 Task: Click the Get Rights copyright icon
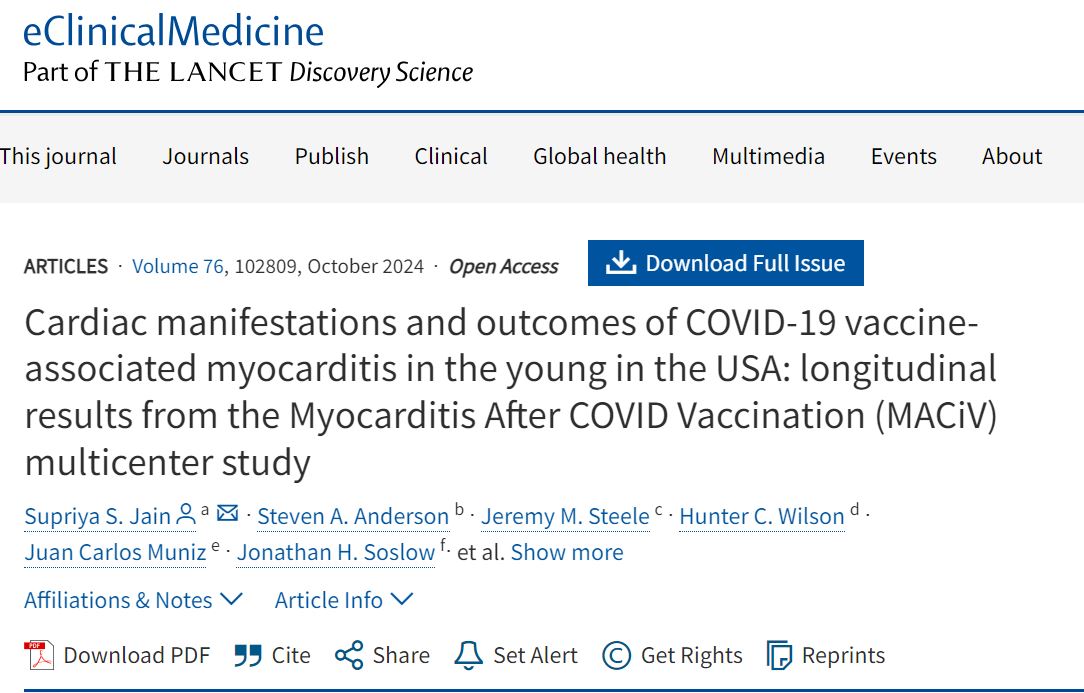[616, 655]
